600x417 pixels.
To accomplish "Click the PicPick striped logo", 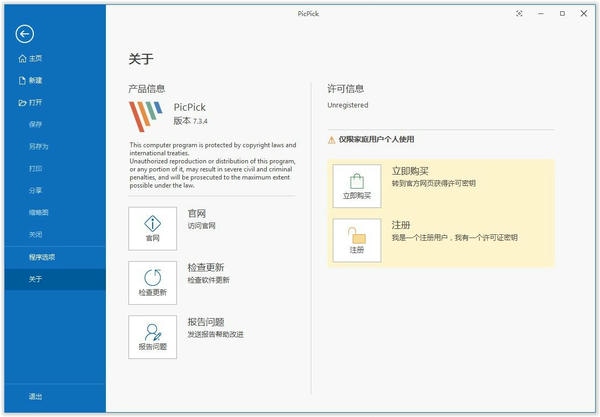I will point(146,116).
